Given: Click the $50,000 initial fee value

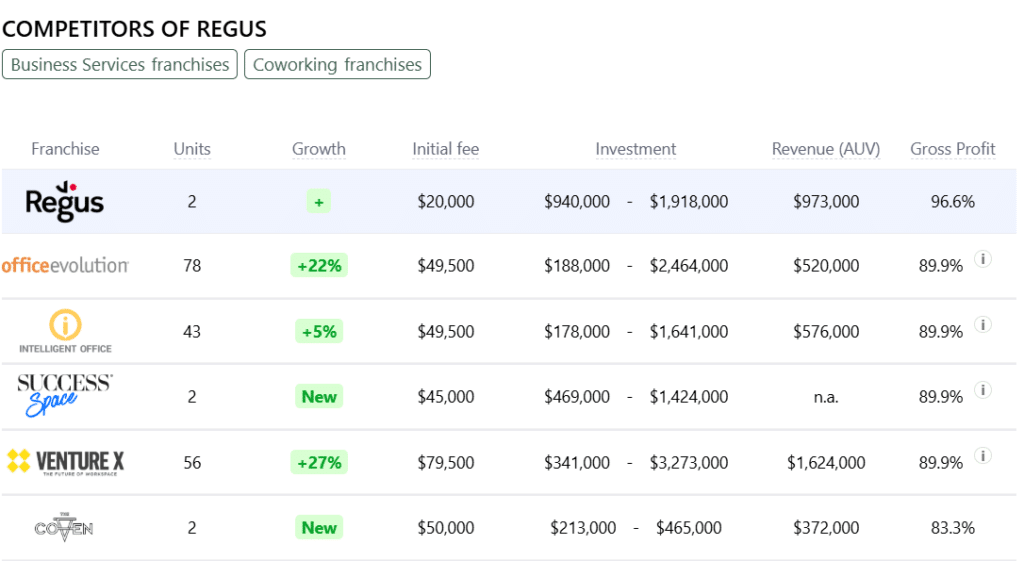Looking at the screenshot, I should coord(446,527).
